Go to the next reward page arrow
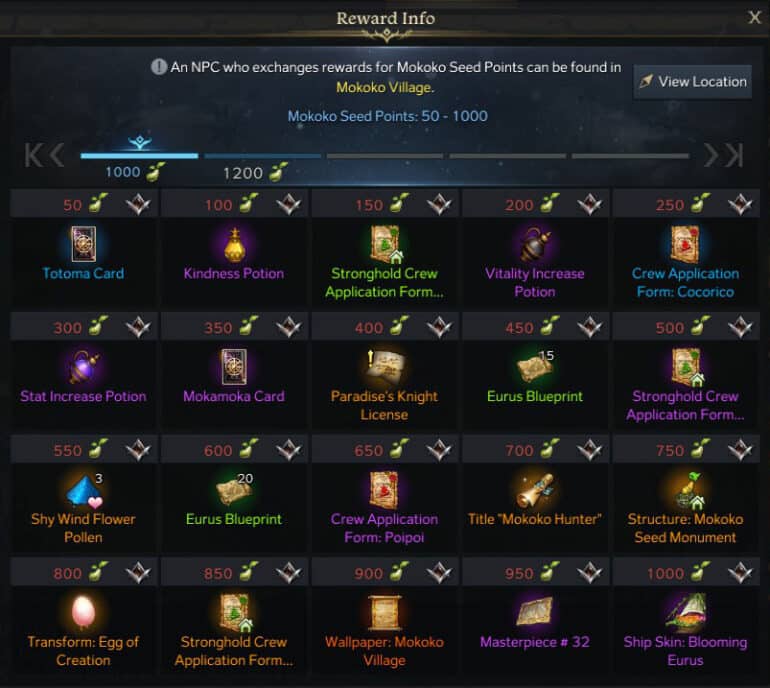 (x=711, y=156)
